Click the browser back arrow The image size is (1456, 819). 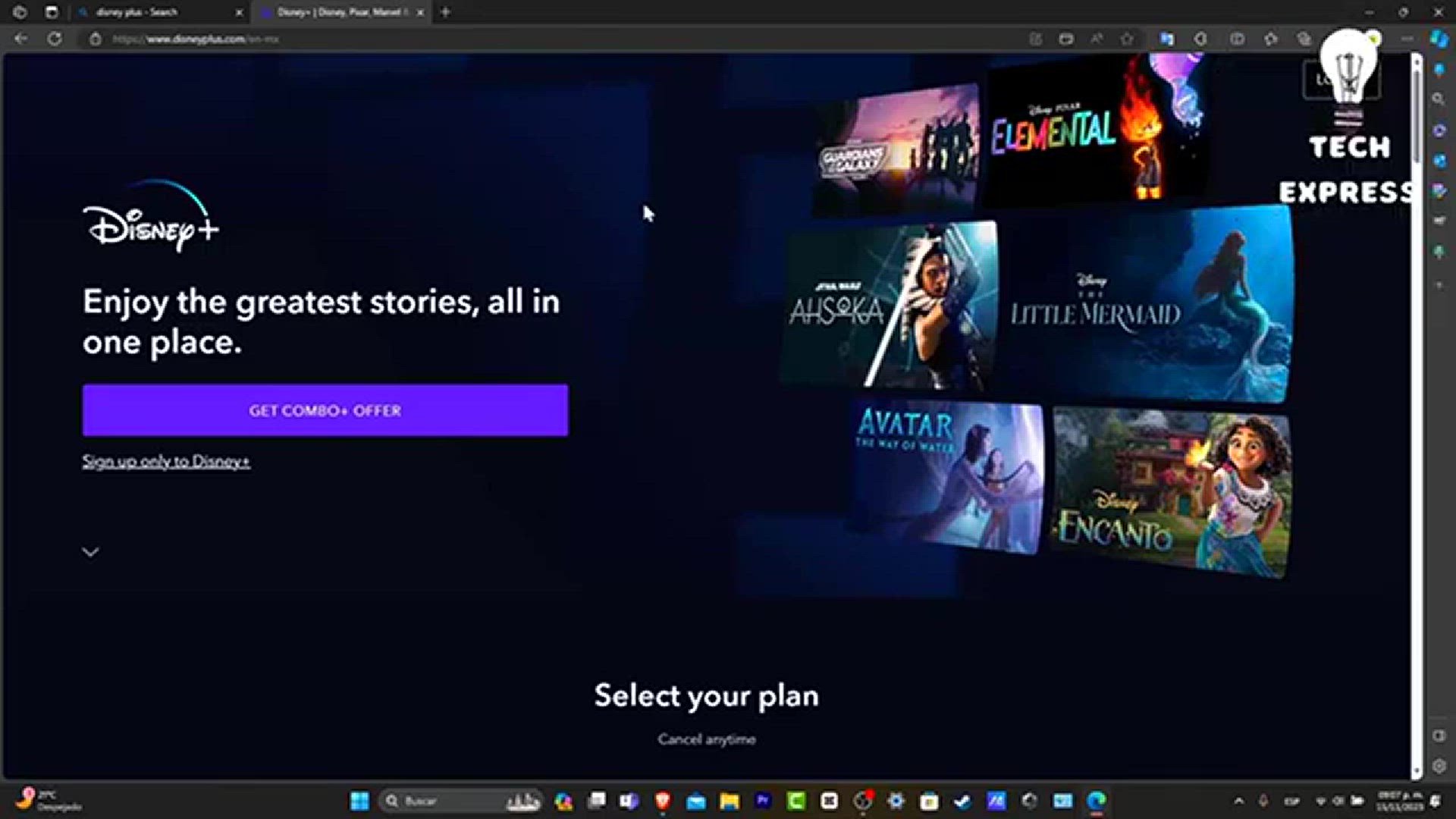click(x=21, y=39)
